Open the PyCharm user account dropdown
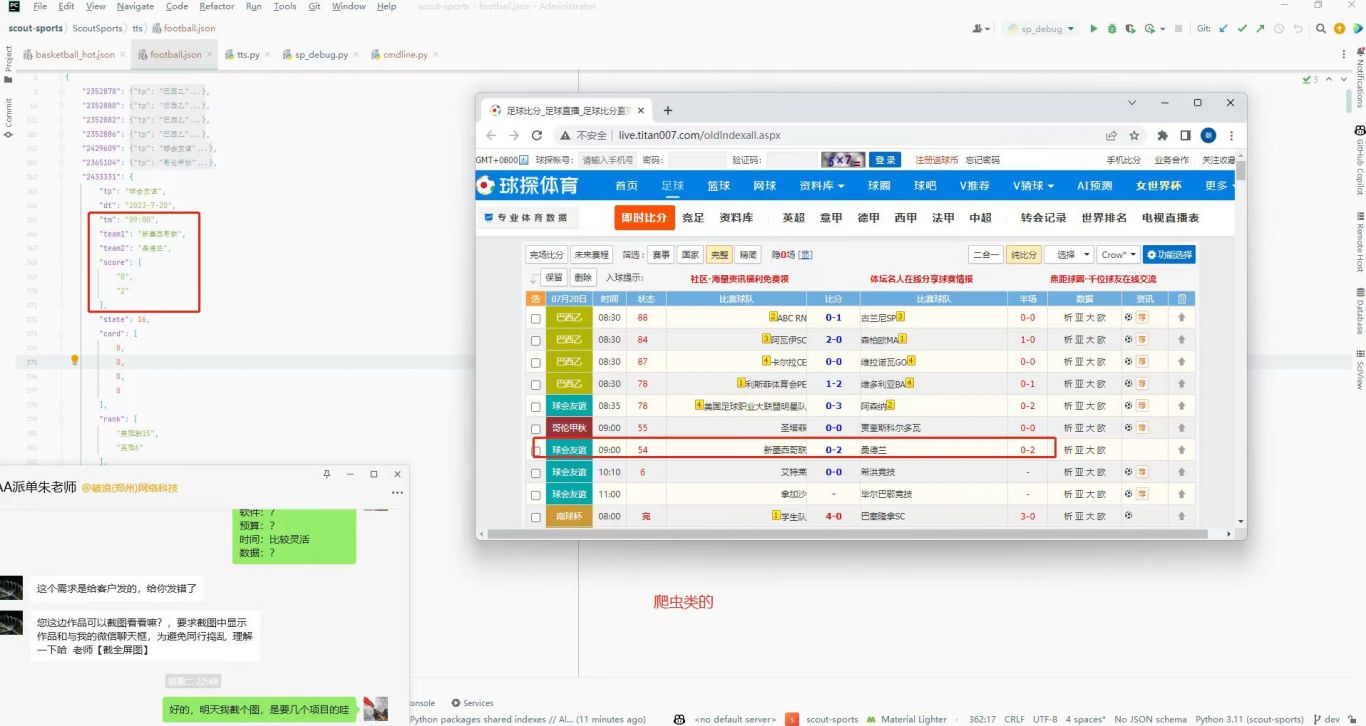Screen dimensions: 1366x726 (981, 29)
